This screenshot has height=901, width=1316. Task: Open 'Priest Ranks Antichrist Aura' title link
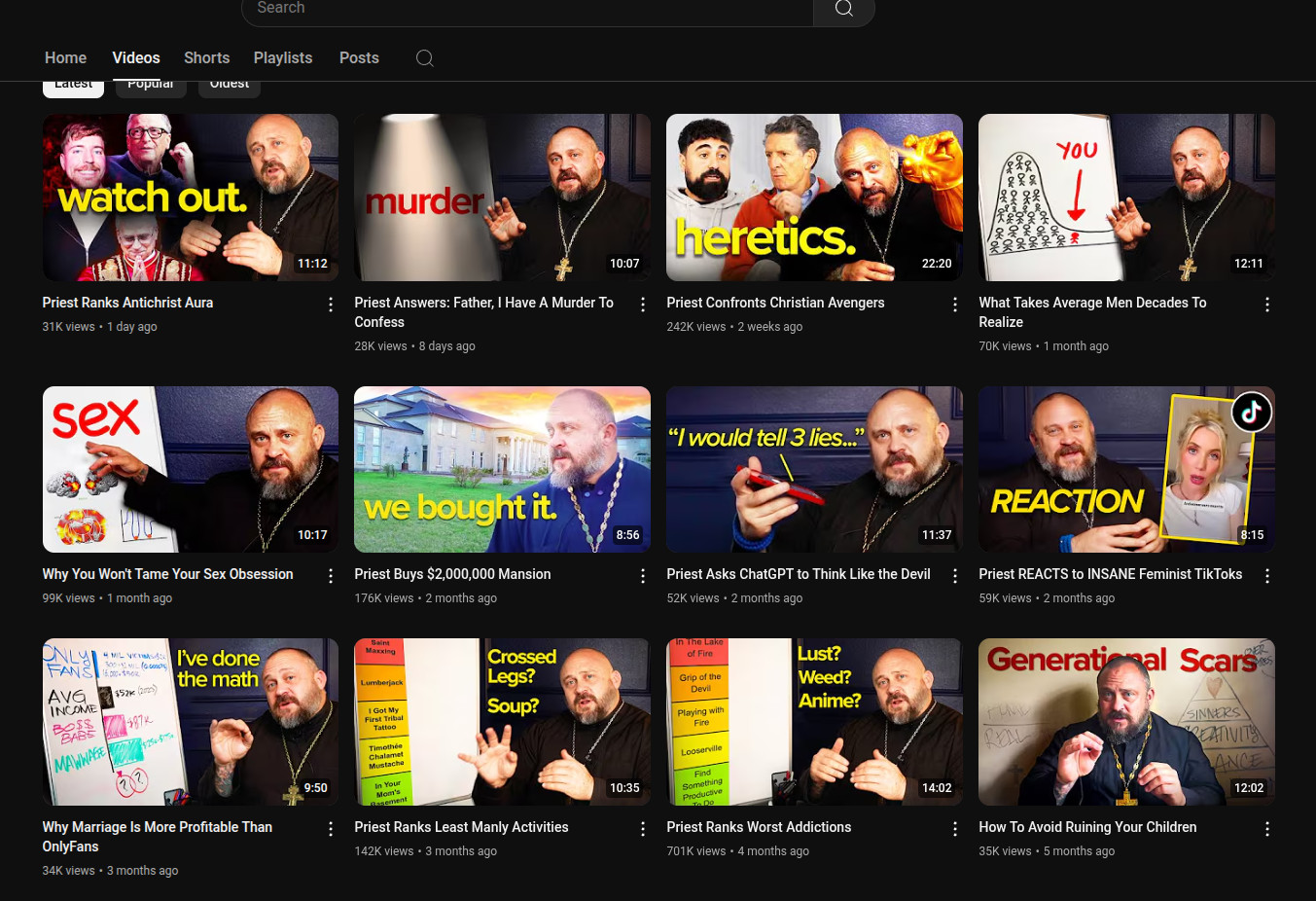pyautogui.click(x=127, y=303)
